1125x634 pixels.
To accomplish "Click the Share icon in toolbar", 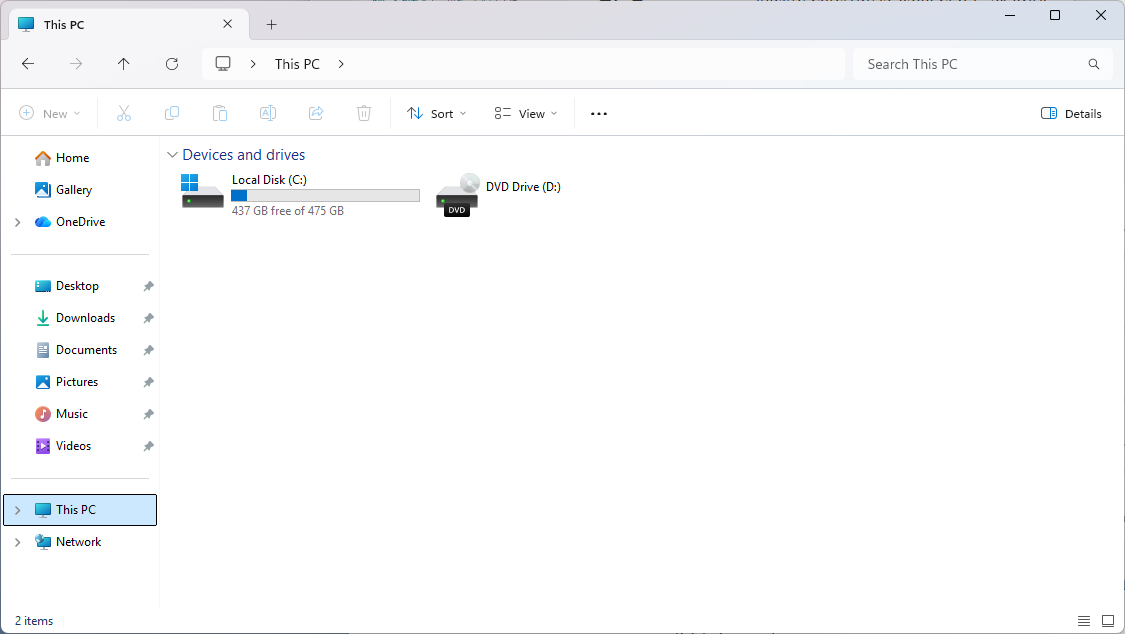I will [x=316, y=114].
